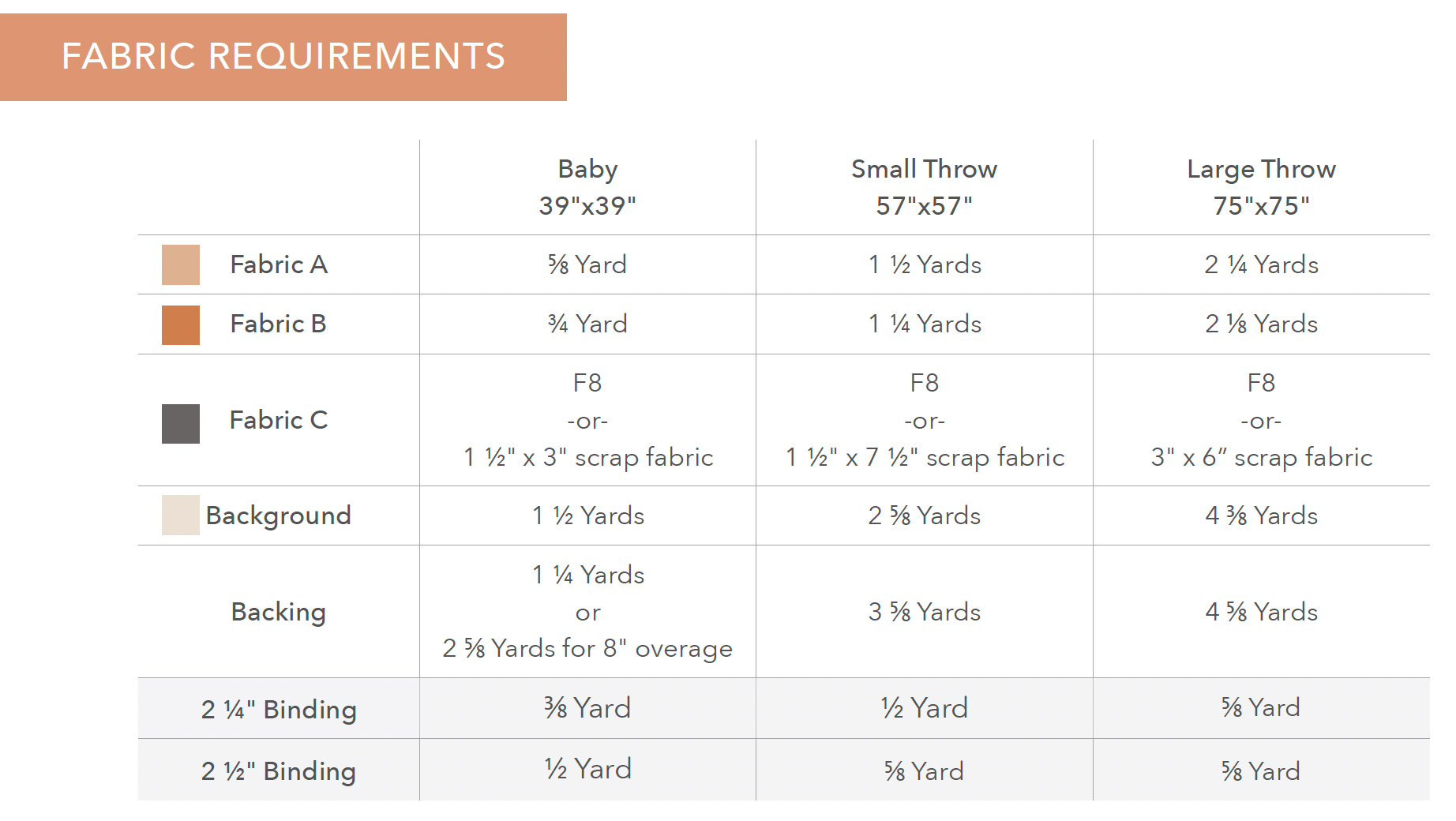This screenshot has width=1456, height=821.
Task: Click Fabric A's Large Throw 2 ¼ Yards cell
Action: [x=1261, y=264]
